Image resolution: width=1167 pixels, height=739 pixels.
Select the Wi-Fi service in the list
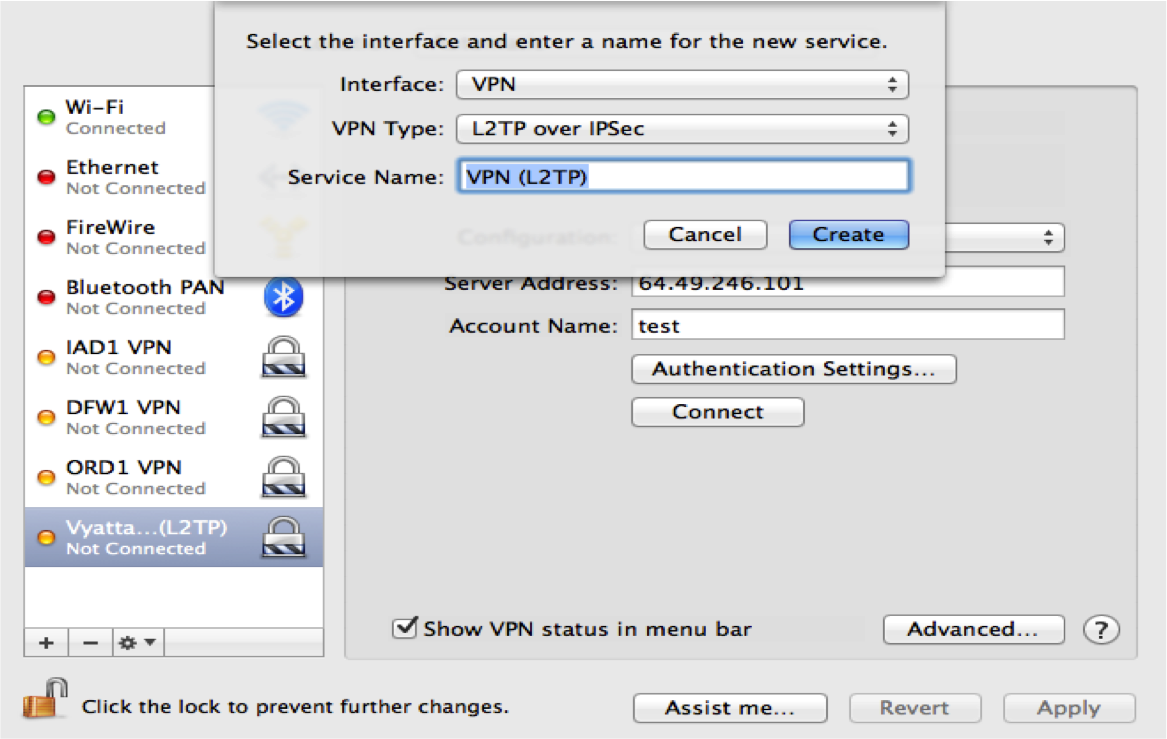120,117
